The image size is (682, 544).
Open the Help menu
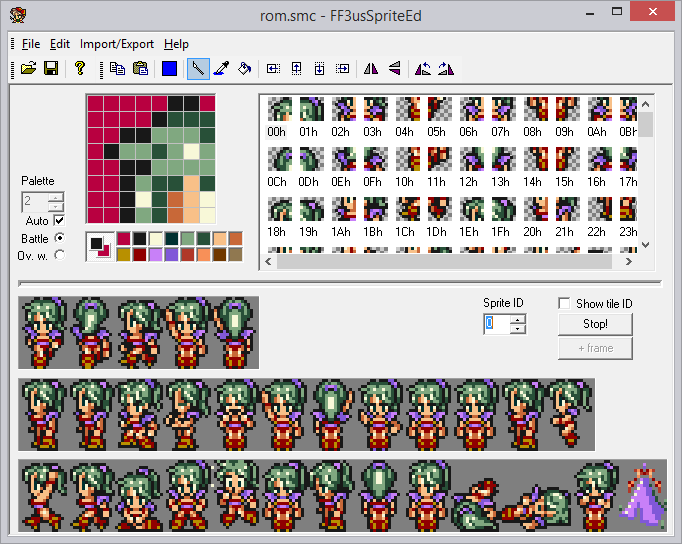176,44
